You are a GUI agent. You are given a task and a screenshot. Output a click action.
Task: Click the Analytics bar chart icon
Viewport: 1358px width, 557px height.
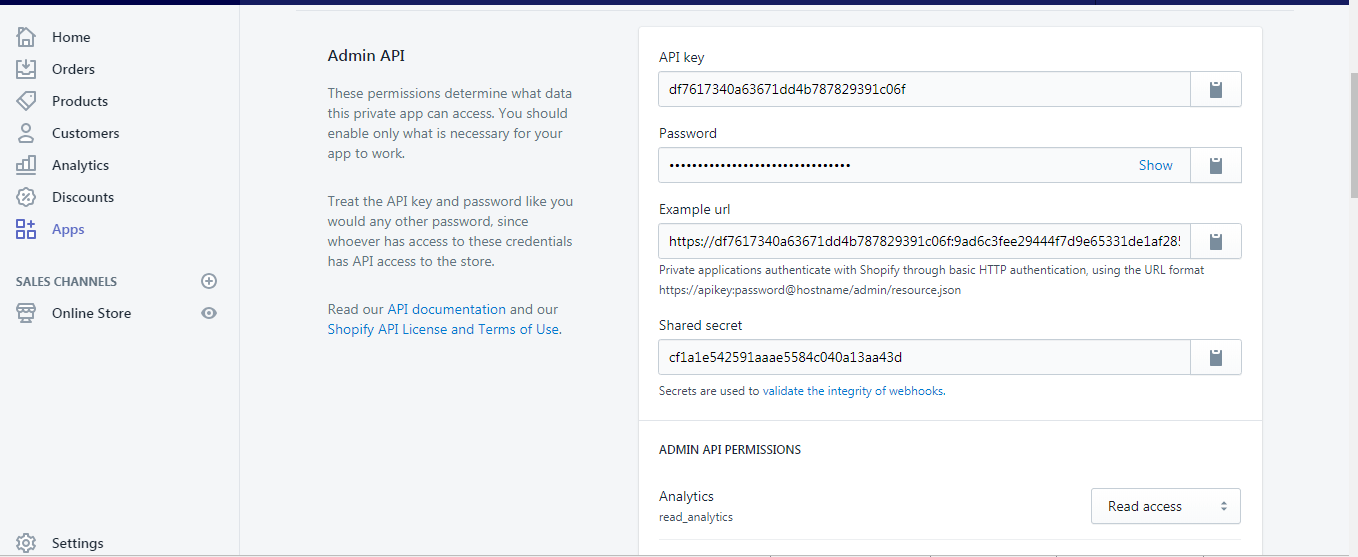point(26,165)
